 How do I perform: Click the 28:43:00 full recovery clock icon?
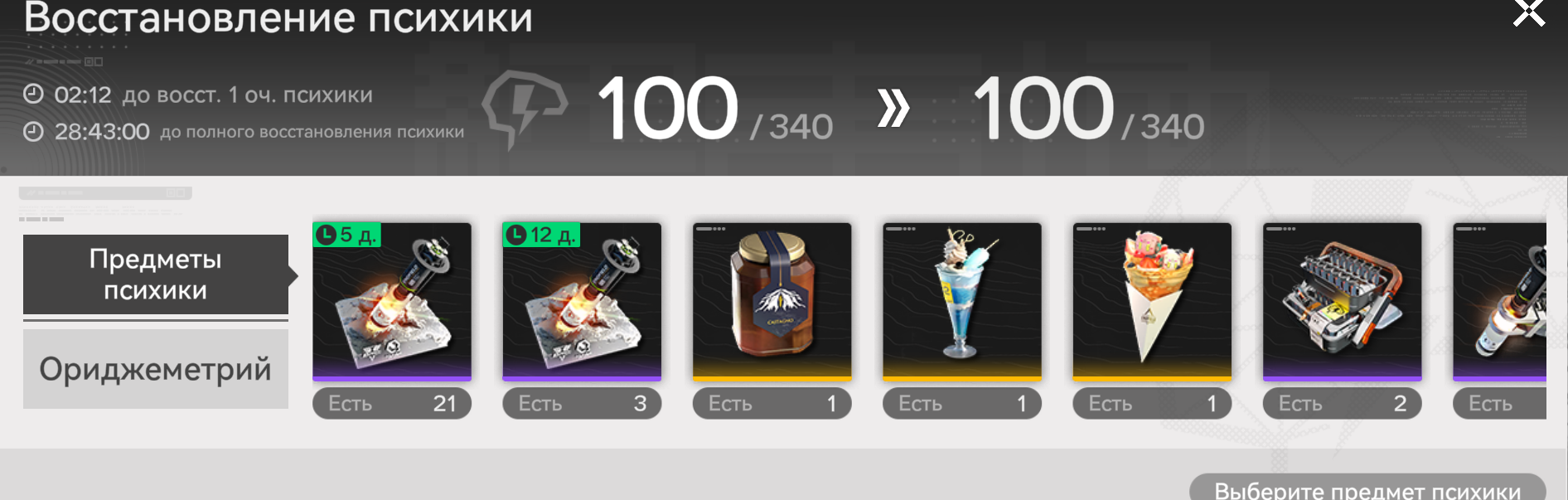33,131
